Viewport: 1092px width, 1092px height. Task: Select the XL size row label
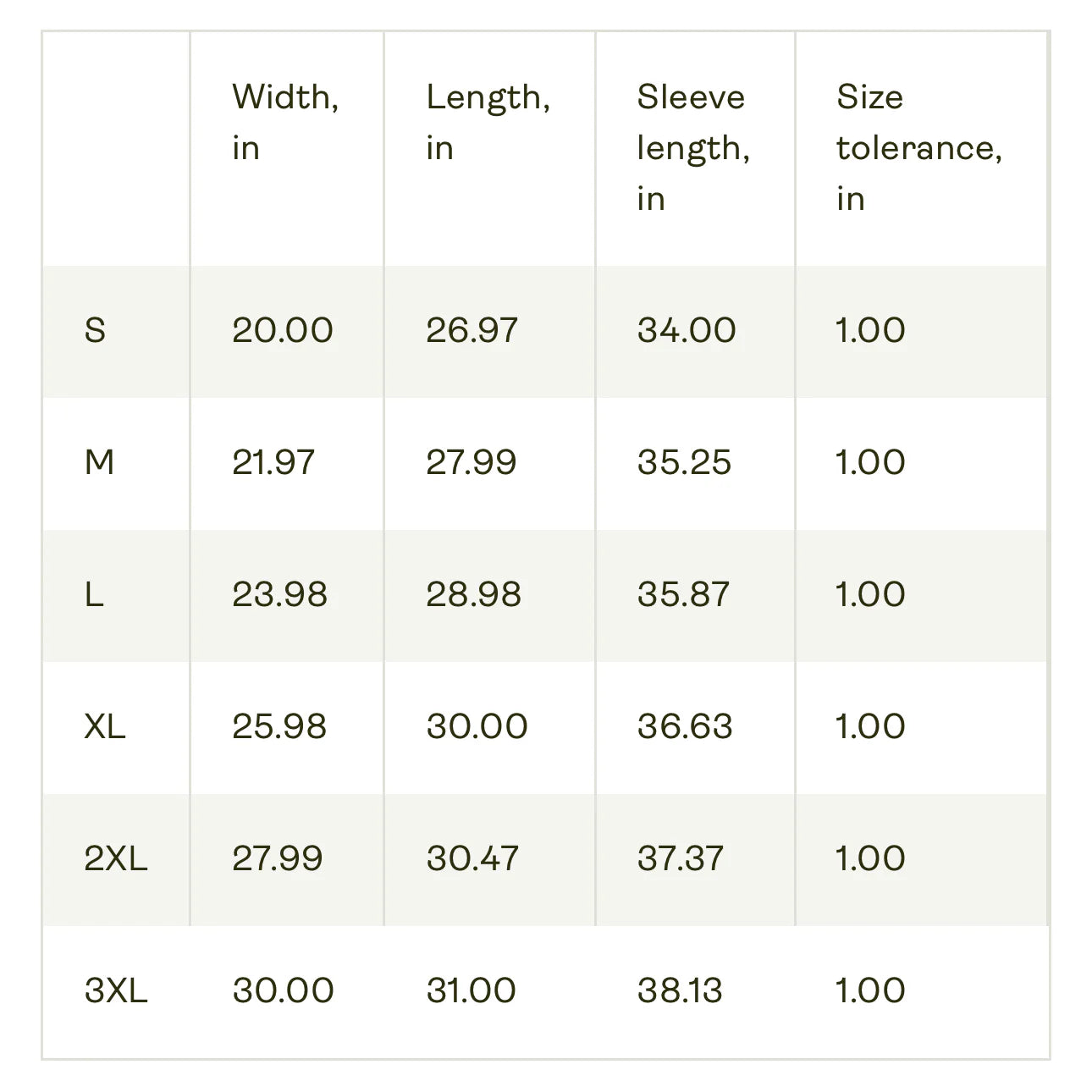point(105,726)
